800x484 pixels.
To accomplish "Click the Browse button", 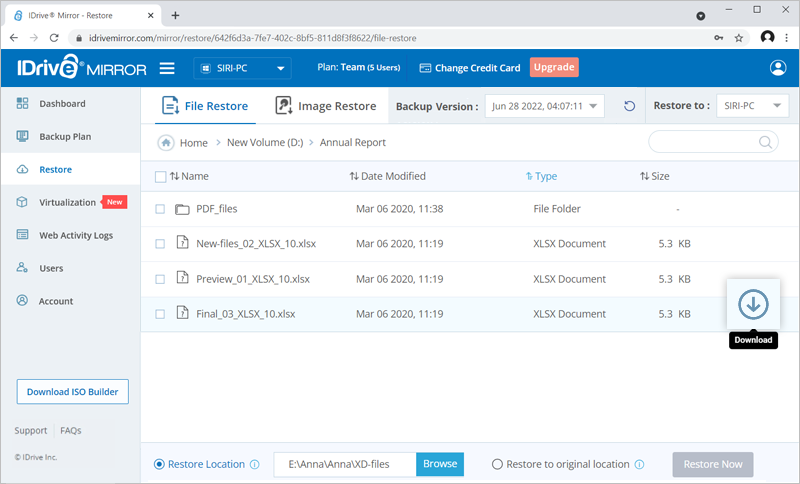I will coord(440,464).
